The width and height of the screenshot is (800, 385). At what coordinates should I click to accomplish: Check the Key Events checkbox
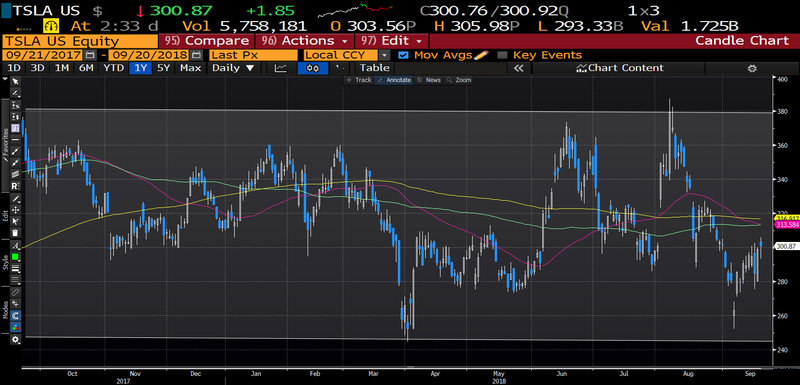502,55
